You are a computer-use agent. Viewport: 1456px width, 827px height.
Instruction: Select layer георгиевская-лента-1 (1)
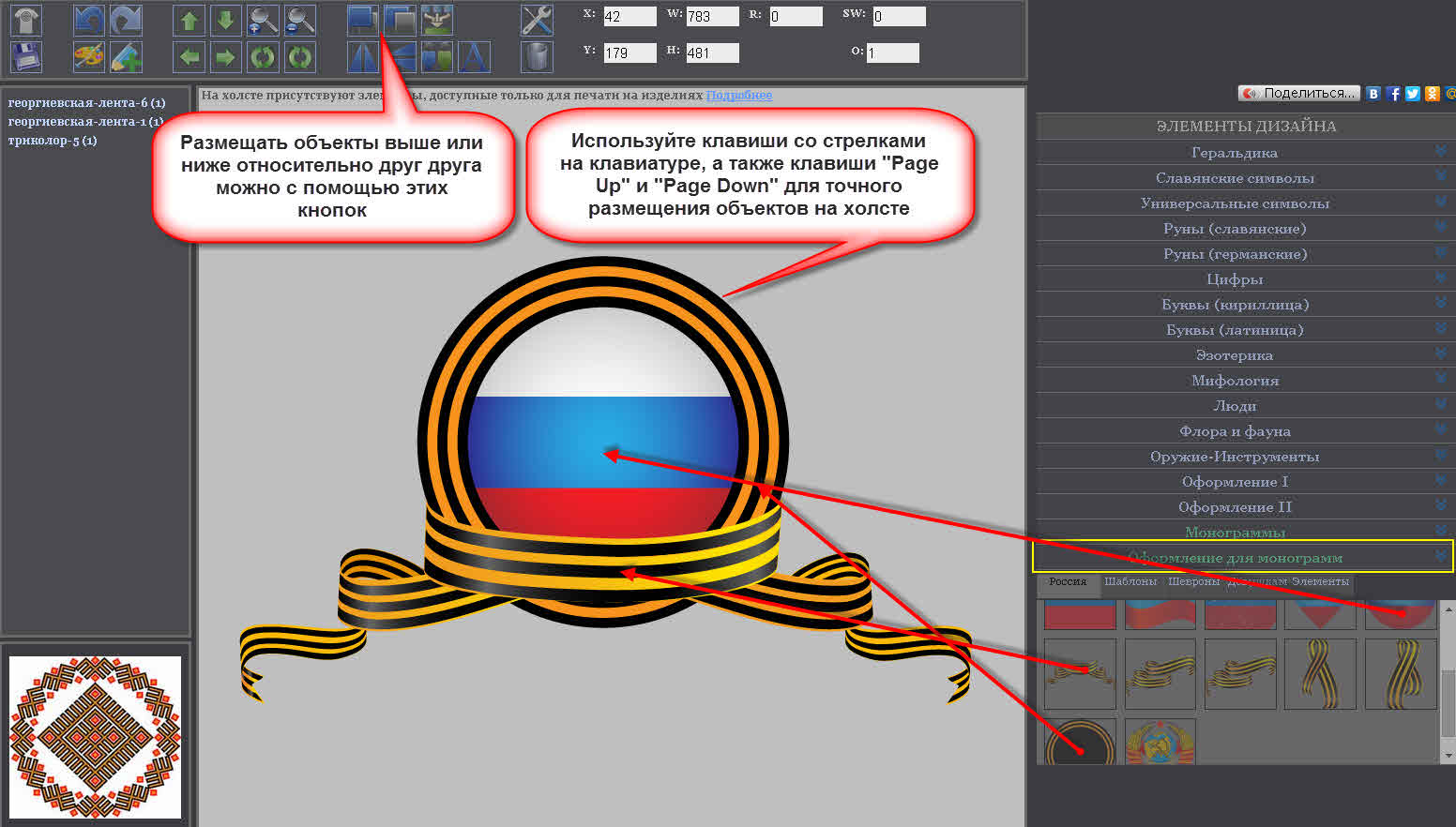pyautogui.click(x=86, y=121)
